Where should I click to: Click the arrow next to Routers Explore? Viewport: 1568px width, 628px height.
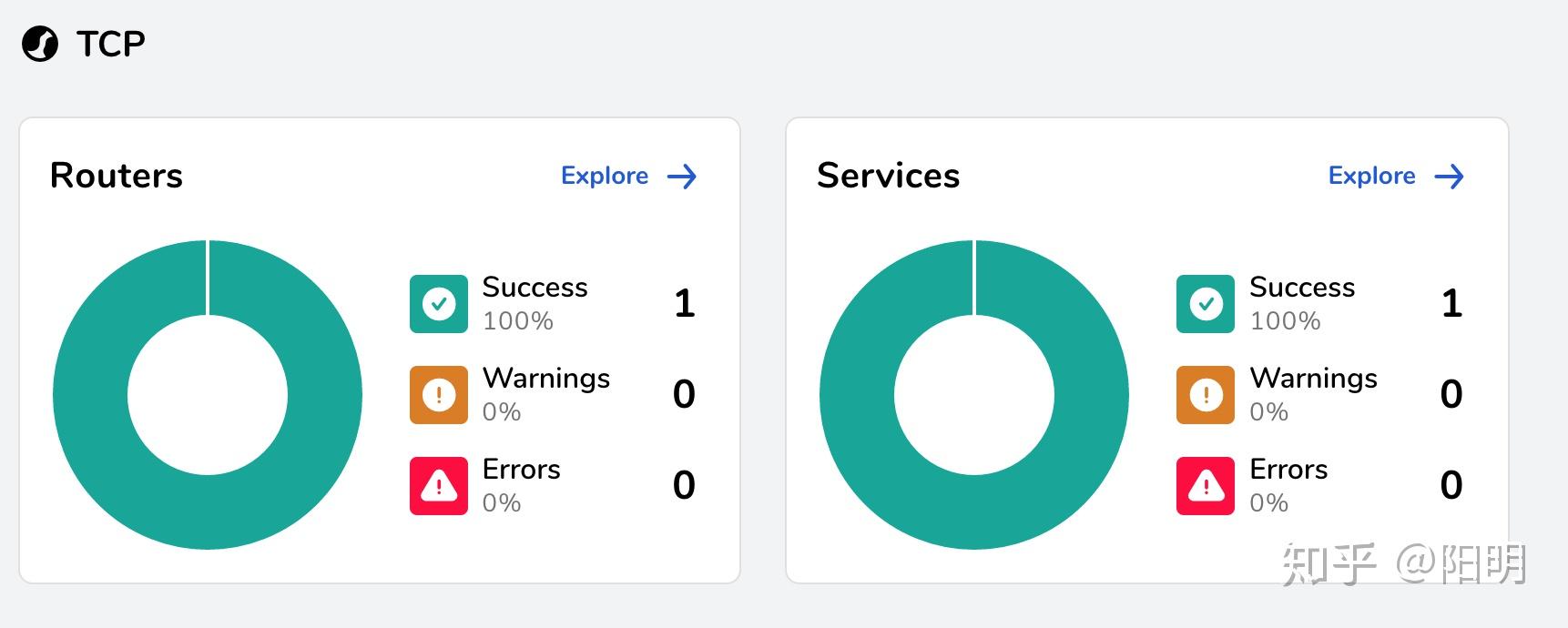(x=682, y=177)
